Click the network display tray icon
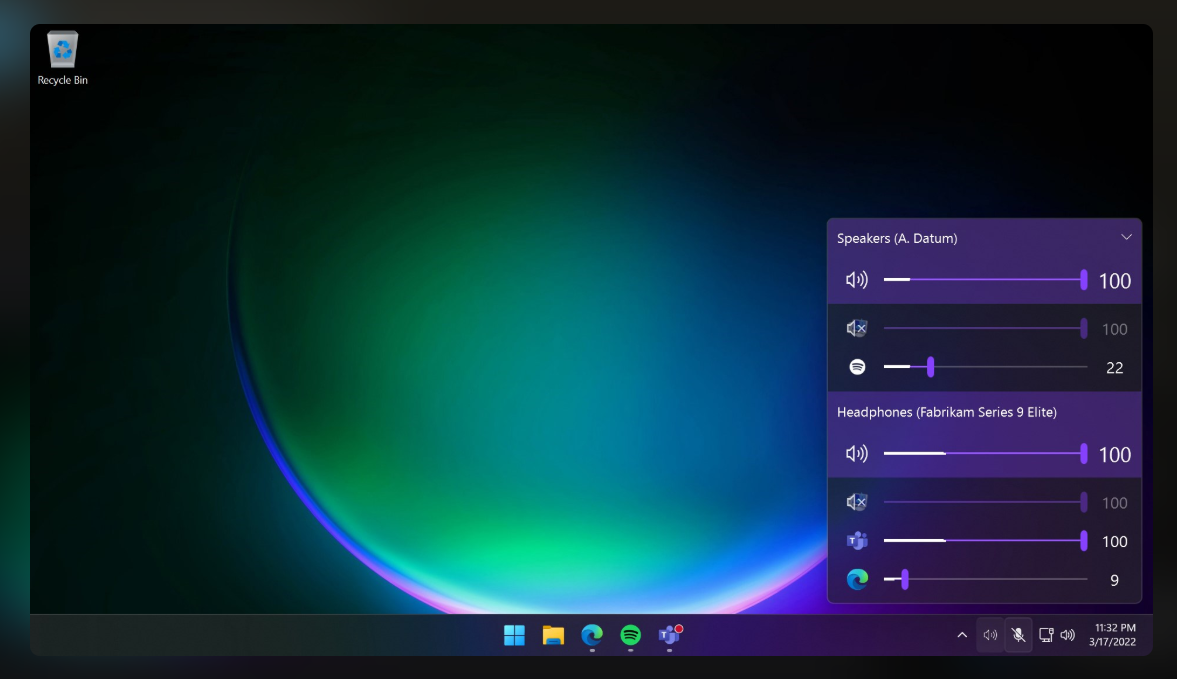 (x=1046, y=635)
